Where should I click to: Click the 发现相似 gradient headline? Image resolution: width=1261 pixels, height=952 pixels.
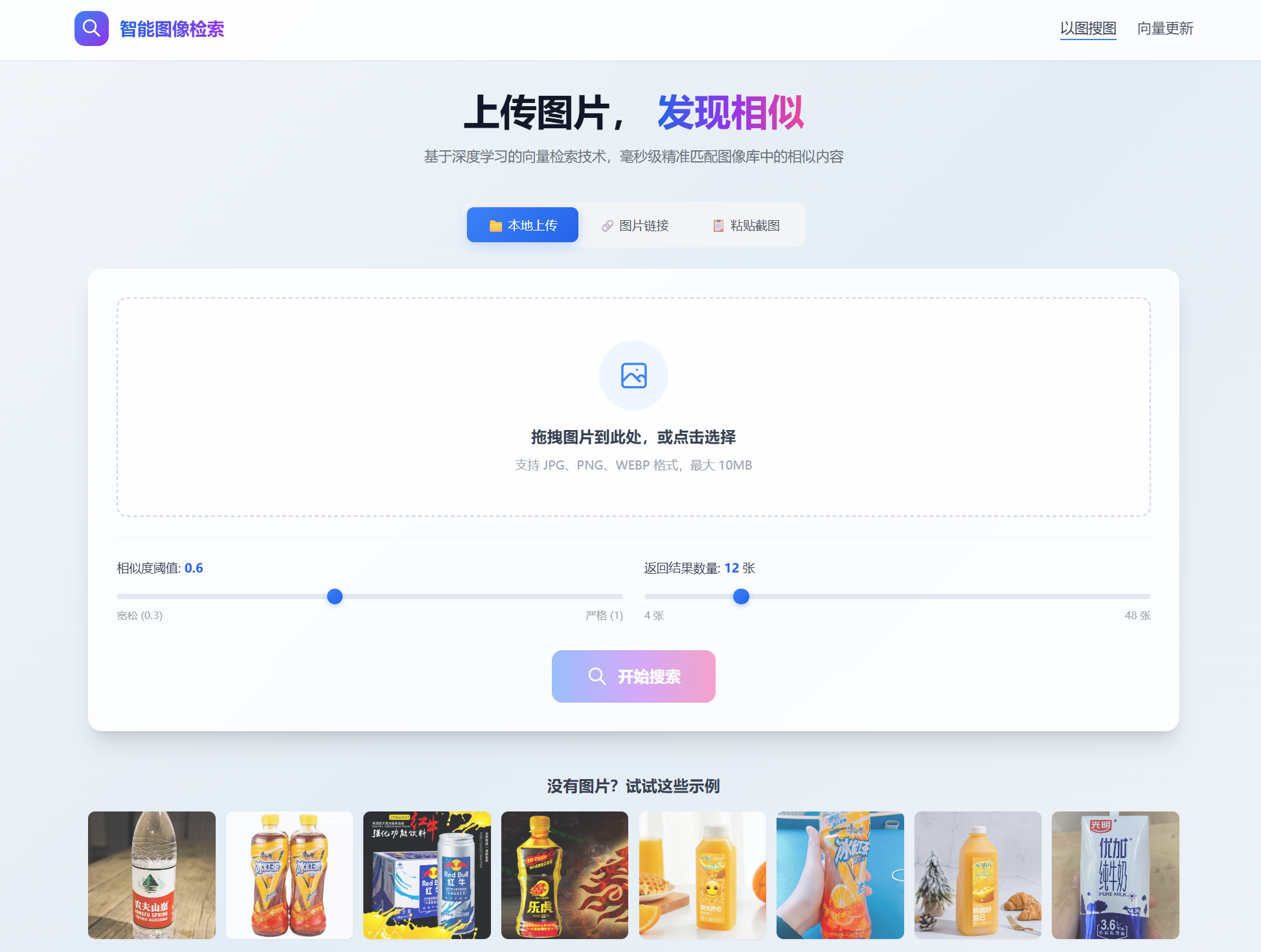tap(731, 113)
